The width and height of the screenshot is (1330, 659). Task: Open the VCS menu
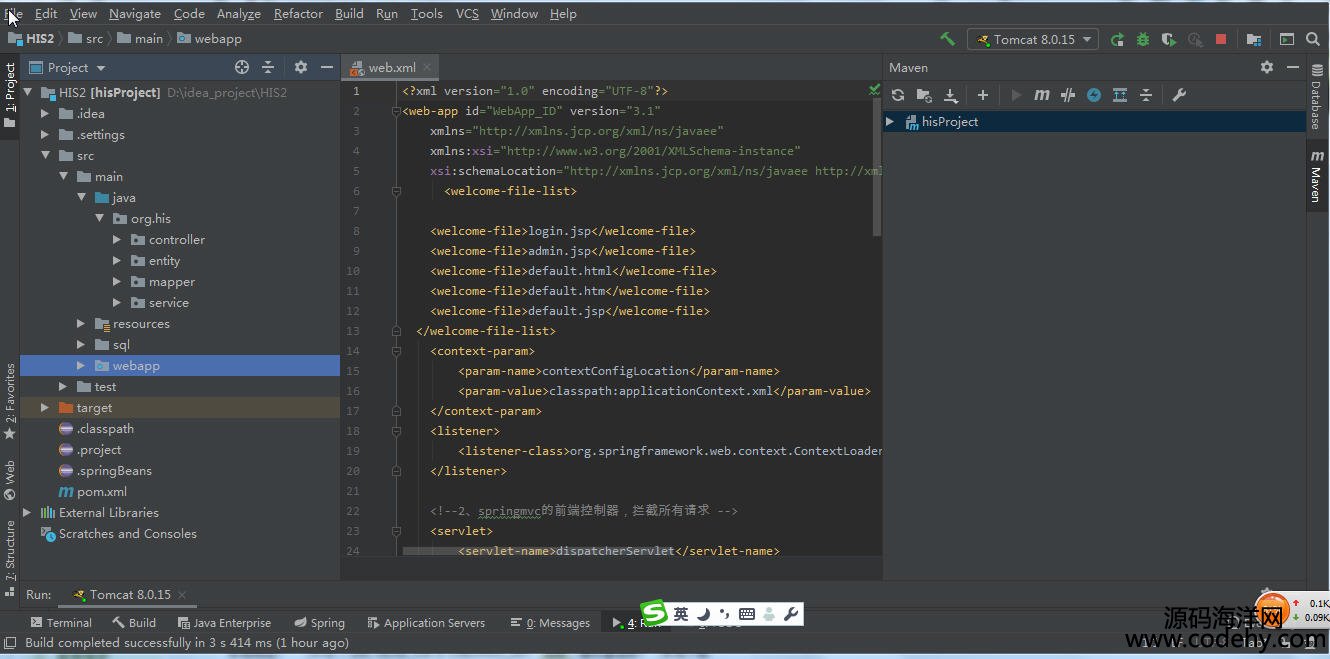pyautogui.click(x=467, y=13)
